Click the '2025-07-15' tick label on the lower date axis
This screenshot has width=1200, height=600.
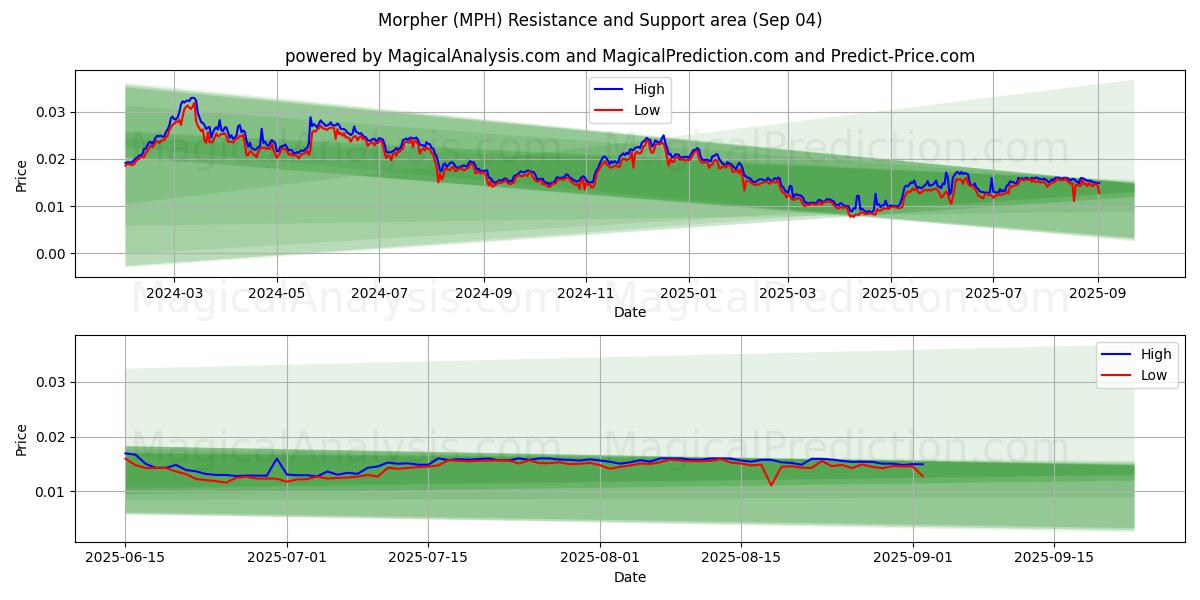tap(428, 559)
